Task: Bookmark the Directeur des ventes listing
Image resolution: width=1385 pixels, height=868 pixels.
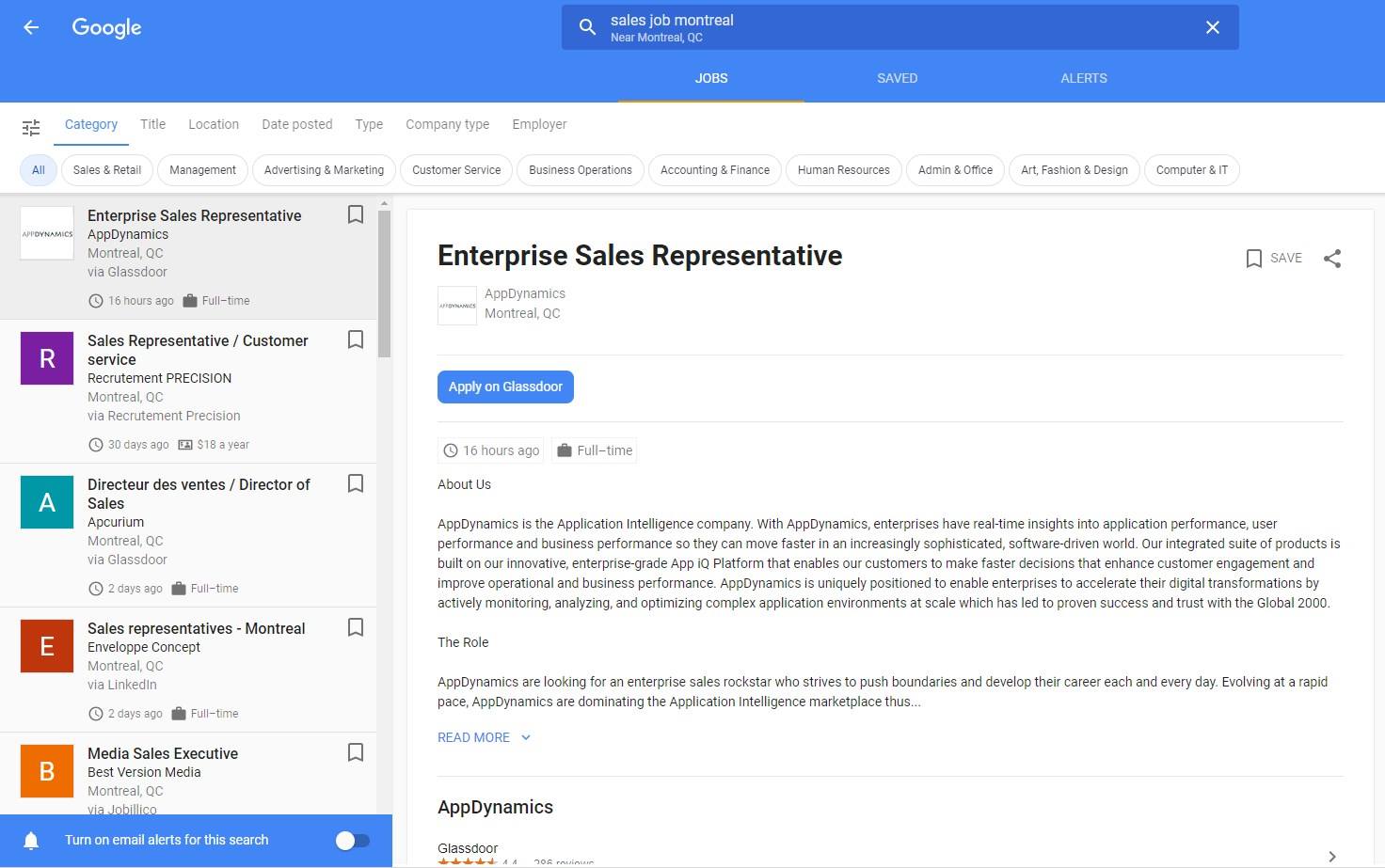Action: pos(356,483)
